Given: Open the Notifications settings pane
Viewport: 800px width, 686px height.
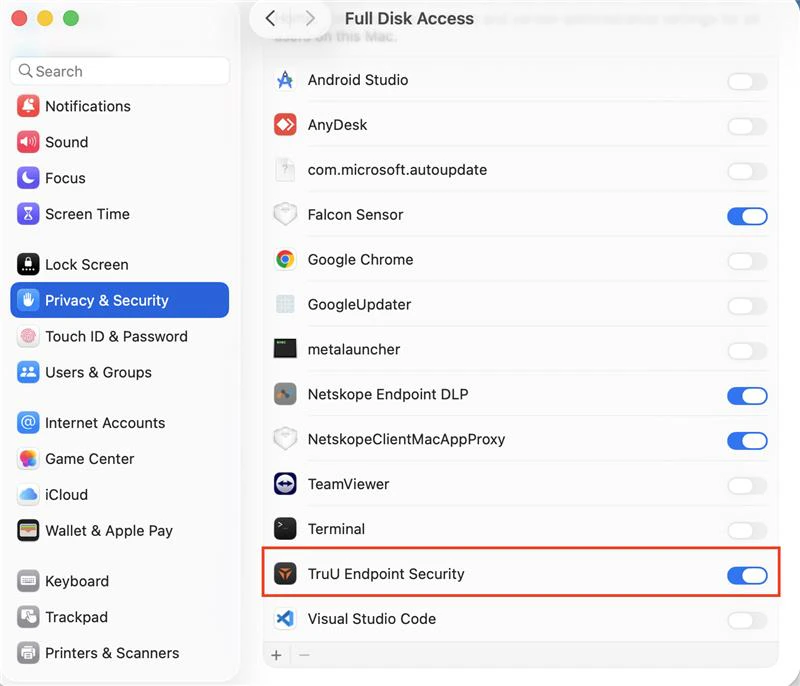Looking at the screenshot, I should [119, 106].
